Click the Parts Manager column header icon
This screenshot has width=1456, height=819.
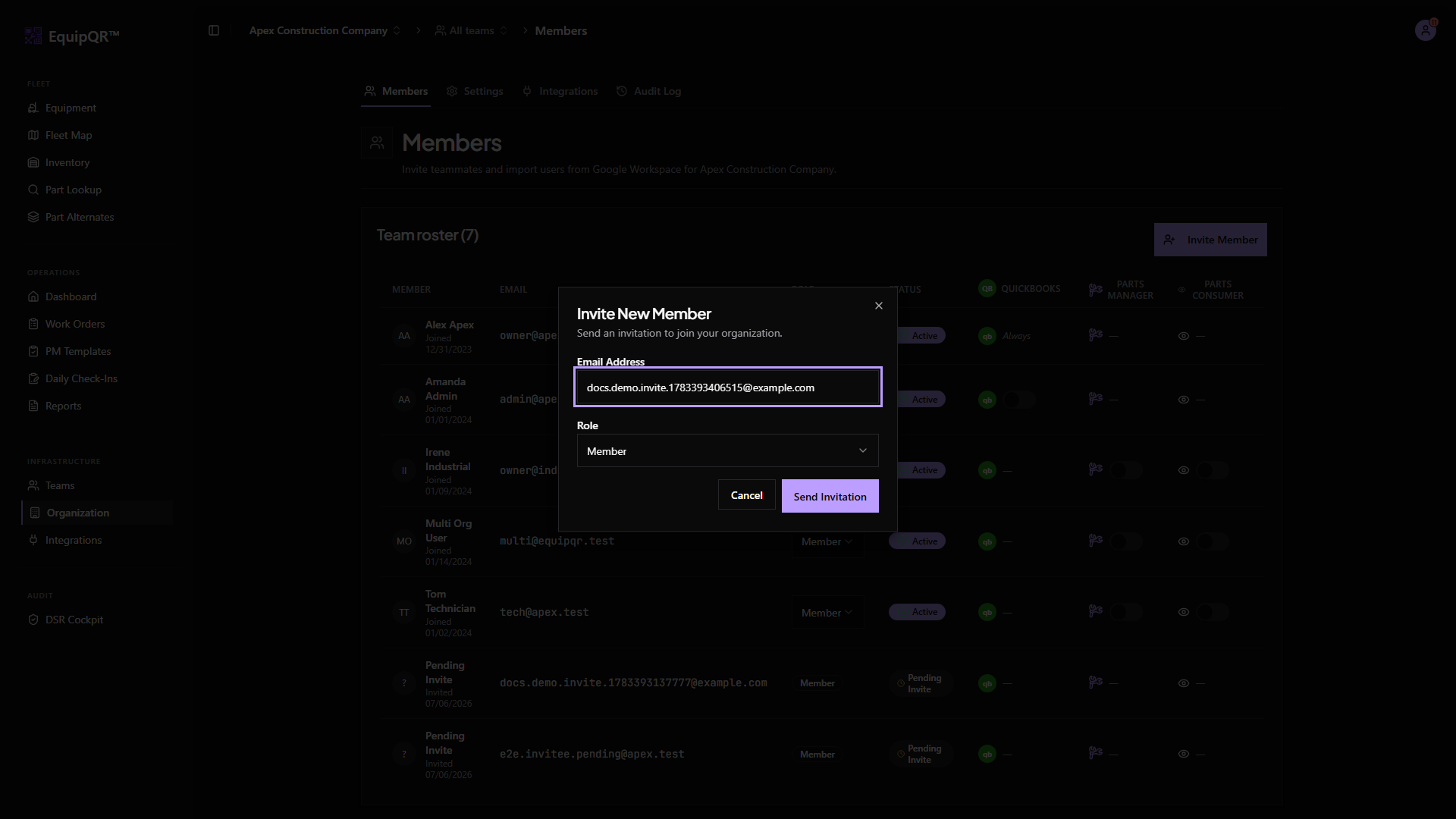(x=1096, y=290)
